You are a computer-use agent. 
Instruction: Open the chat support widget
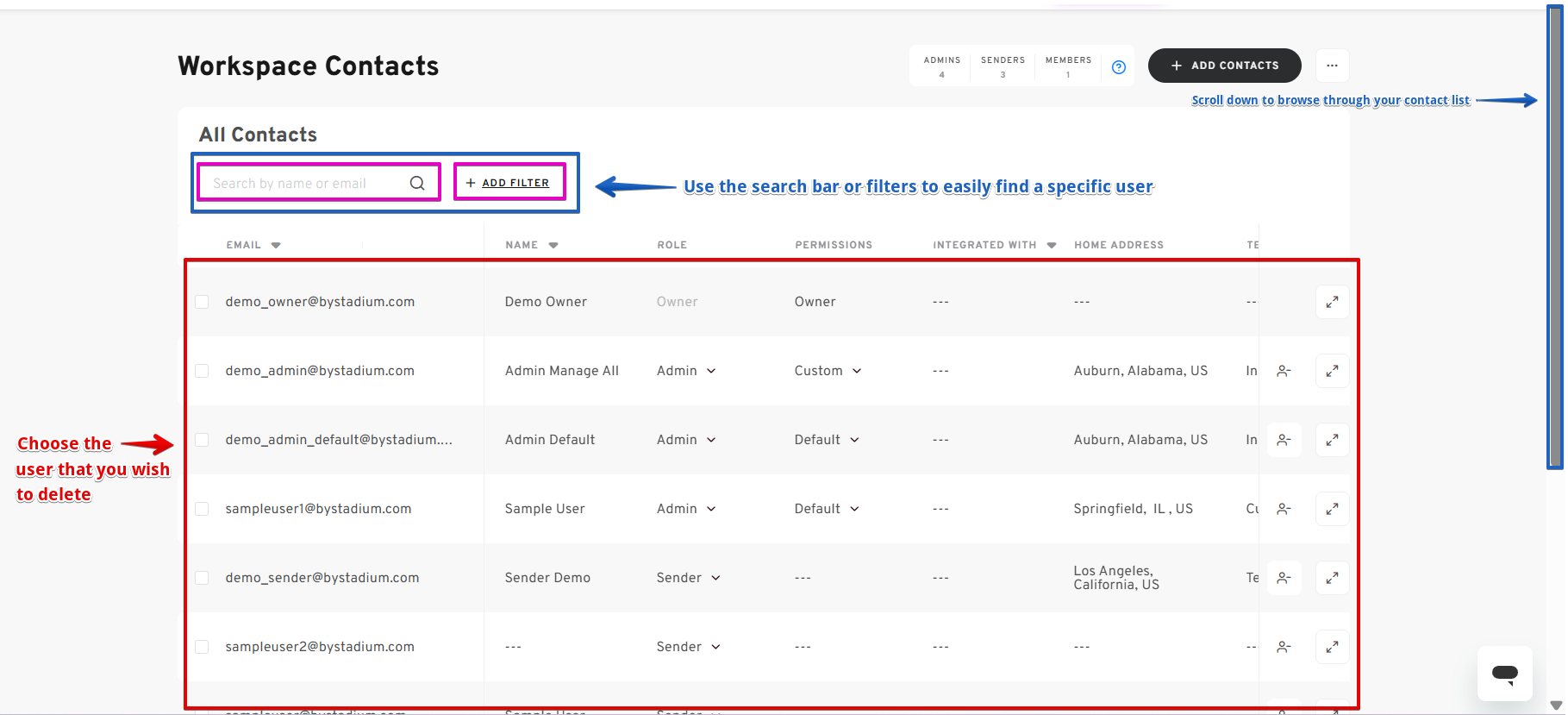pyautogui.click(x=1504, y=674)
